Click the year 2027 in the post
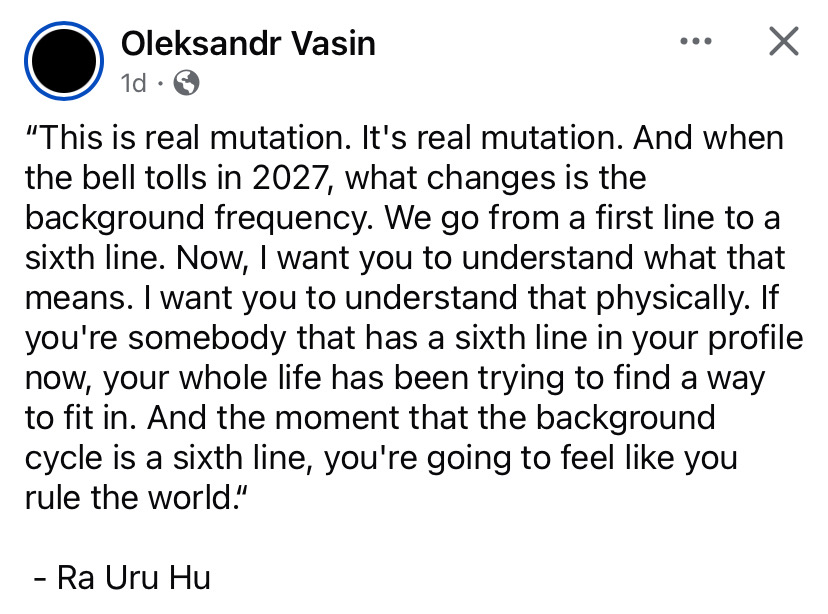Viewport: 828px width, 614px height. [292, 178]
